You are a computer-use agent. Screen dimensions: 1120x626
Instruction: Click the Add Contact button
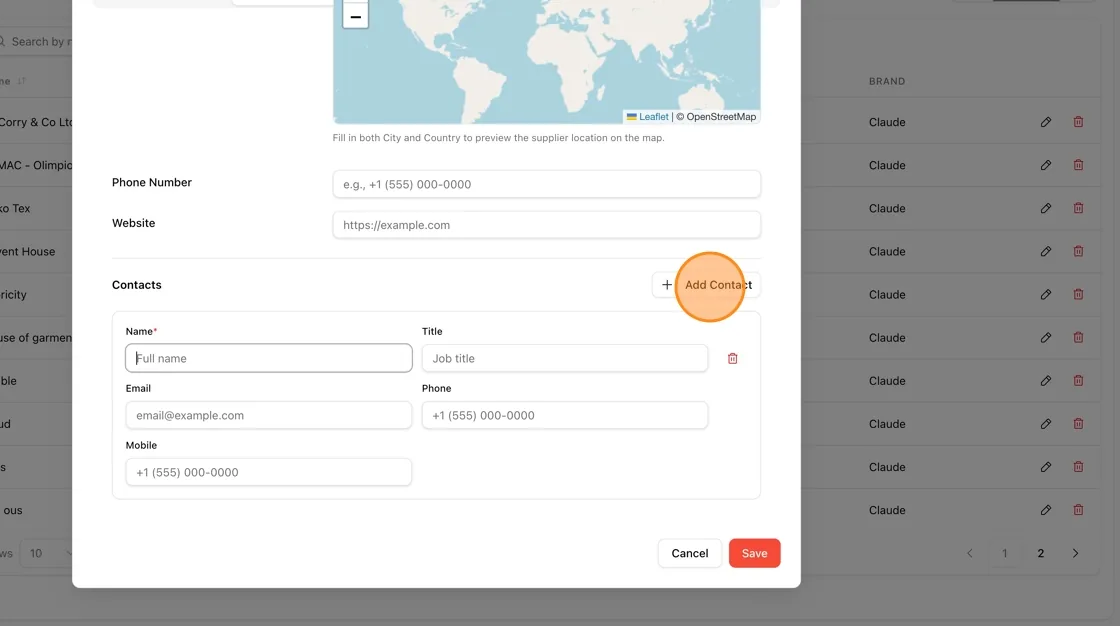[x=706, y=284]
